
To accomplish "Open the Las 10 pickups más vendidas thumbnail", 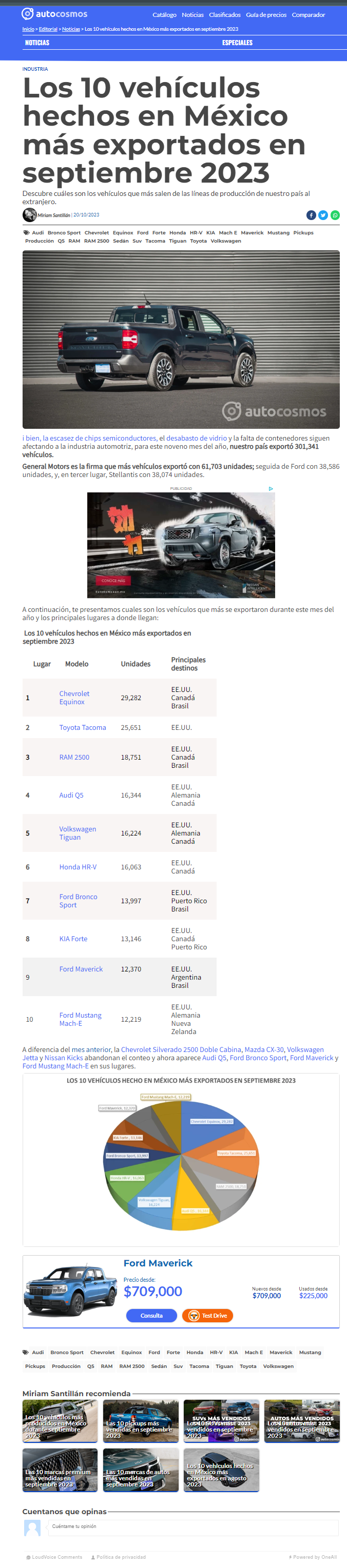I will click(141, 1421).
